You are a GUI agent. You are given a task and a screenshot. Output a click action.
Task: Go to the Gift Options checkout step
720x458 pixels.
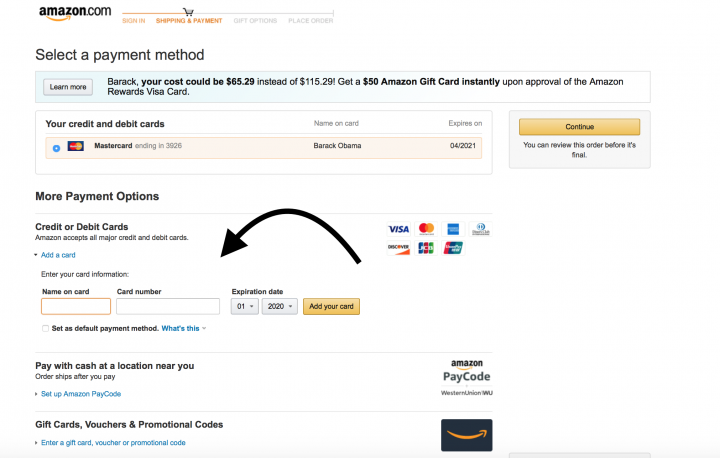pyautogui.click(x=253, y=20)
